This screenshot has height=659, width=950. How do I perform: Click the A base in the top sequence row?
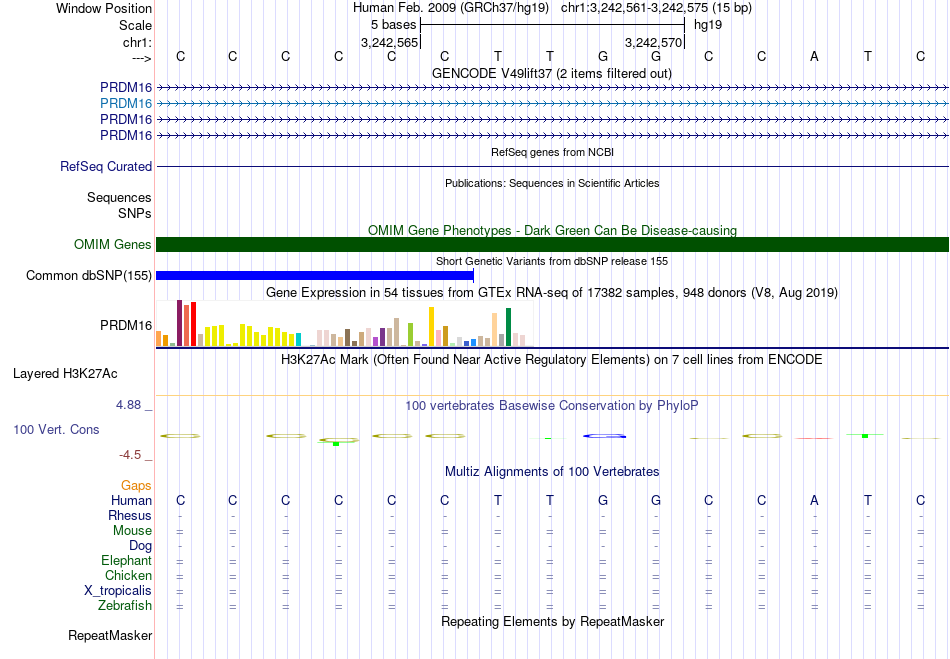pyautogui.click(x=814, y=56)
